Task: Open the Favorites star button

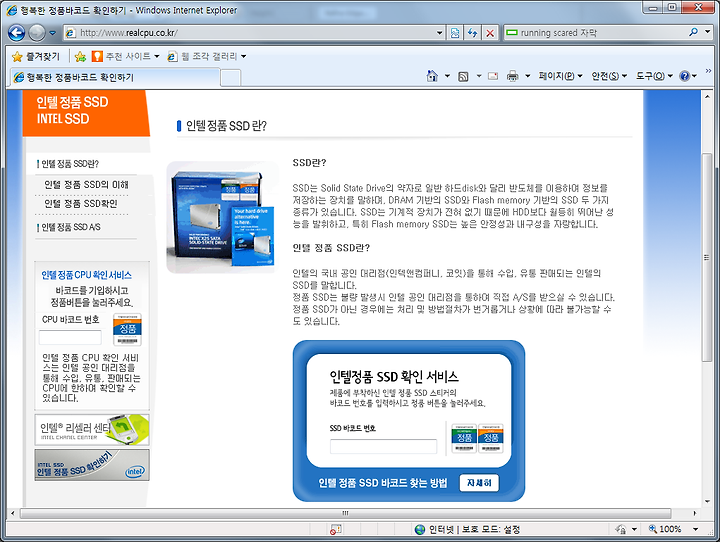Action: [x=36, y=56]
